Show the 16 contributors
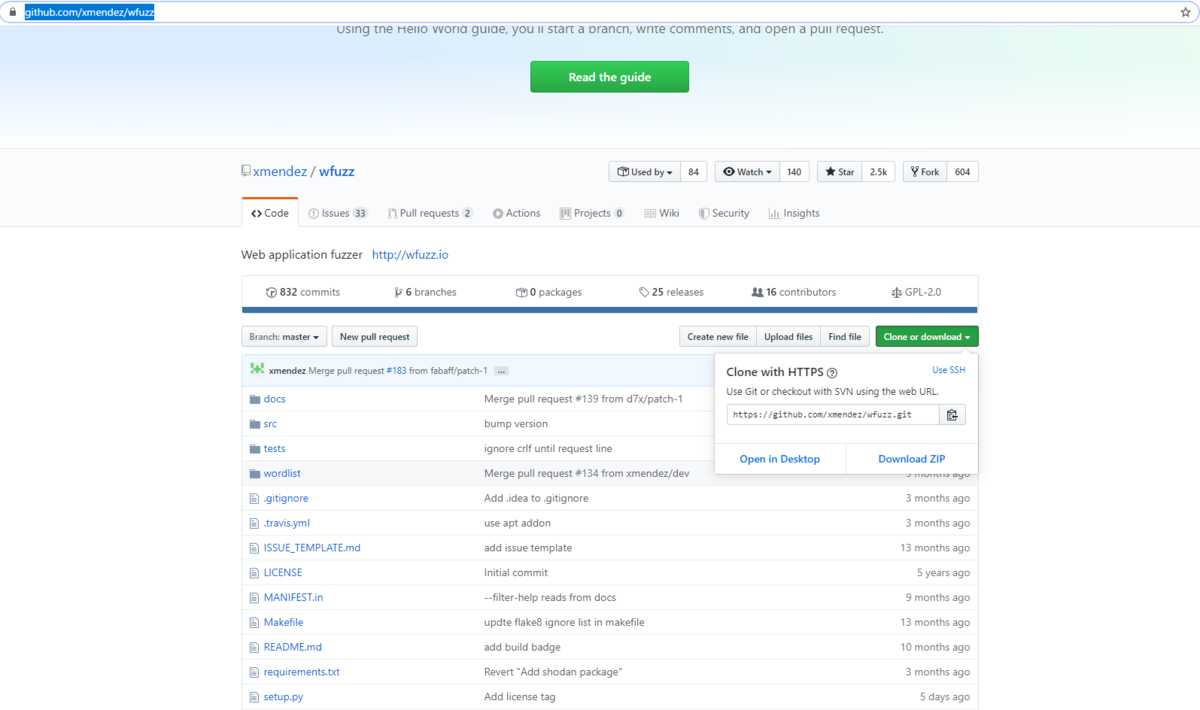Screen dimensions: 1200x710 [794, 292]
